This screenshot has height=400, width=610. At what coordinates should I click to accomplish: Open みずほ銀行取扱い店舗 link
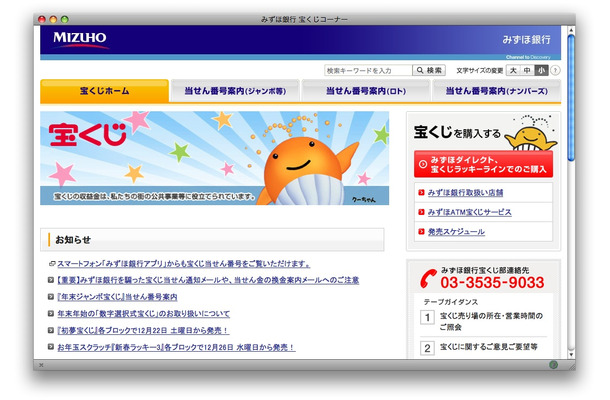click(465, 193)
